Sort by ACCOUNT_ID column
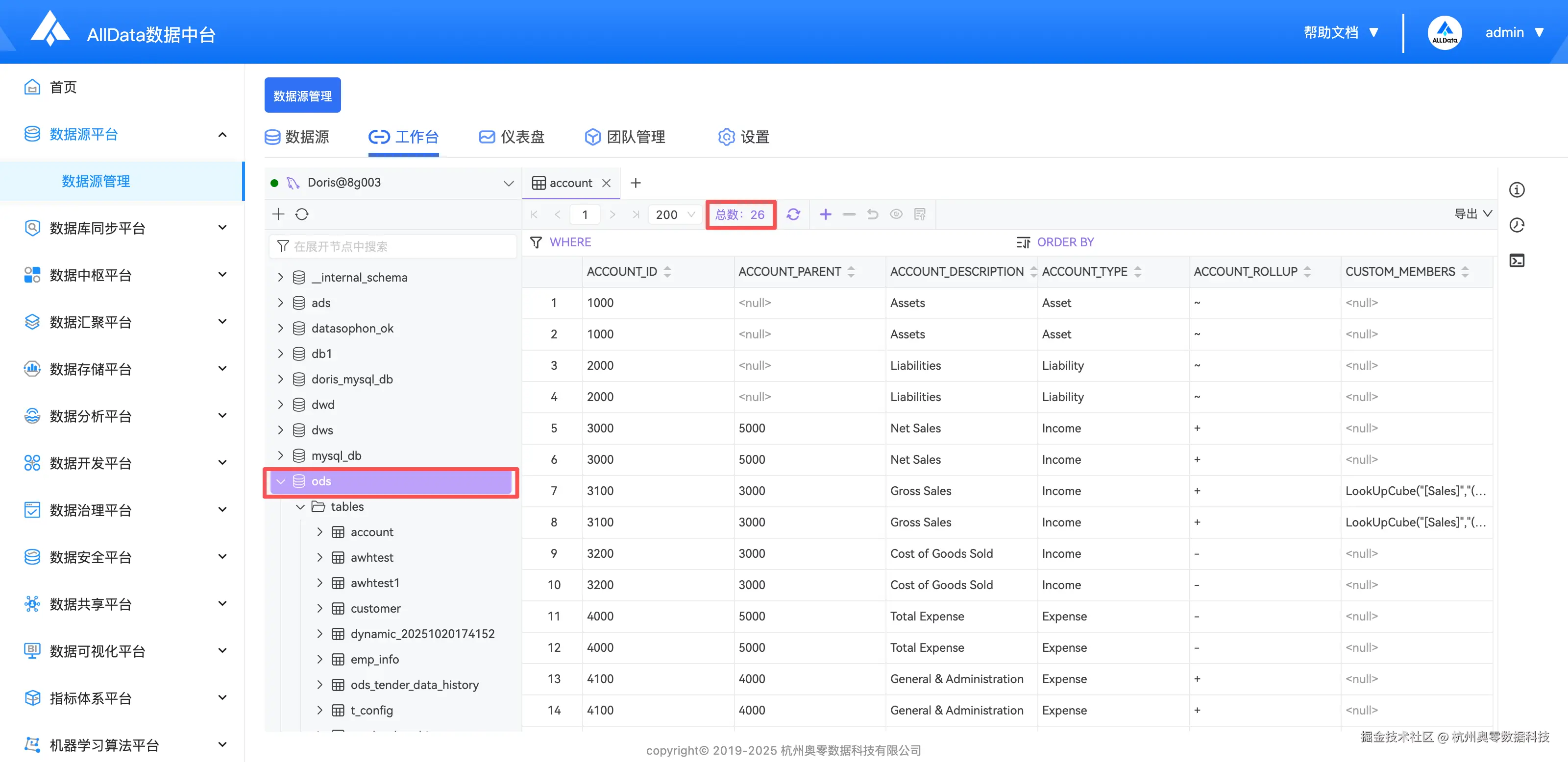This screenshot has height=762, width=1568. pyautogui.click(x=667, y=272)
